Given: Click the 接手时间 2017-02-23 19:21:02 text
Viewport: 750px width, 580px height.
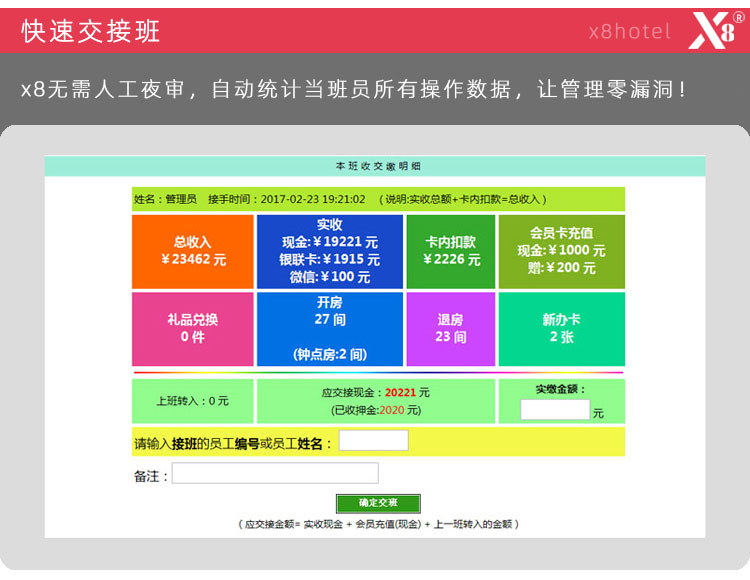Looking at the screenshot, I should click(287, 199).
